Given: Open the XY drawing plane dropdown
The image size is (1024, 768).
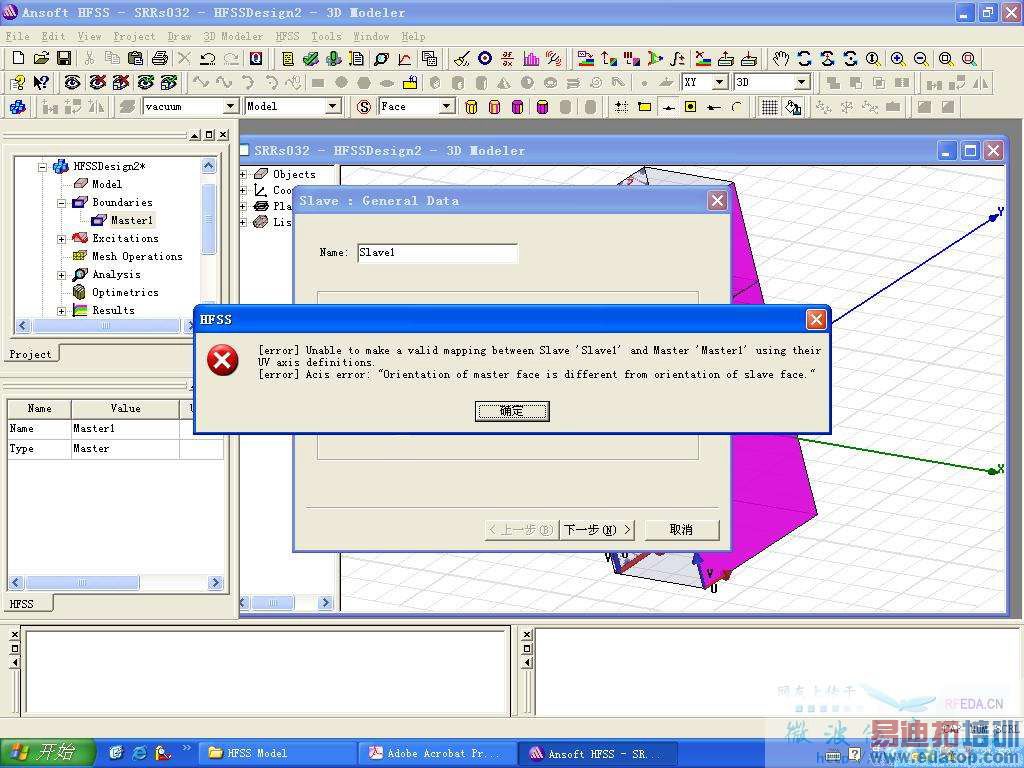Looking at the screenshot, I should click(719, 82).
